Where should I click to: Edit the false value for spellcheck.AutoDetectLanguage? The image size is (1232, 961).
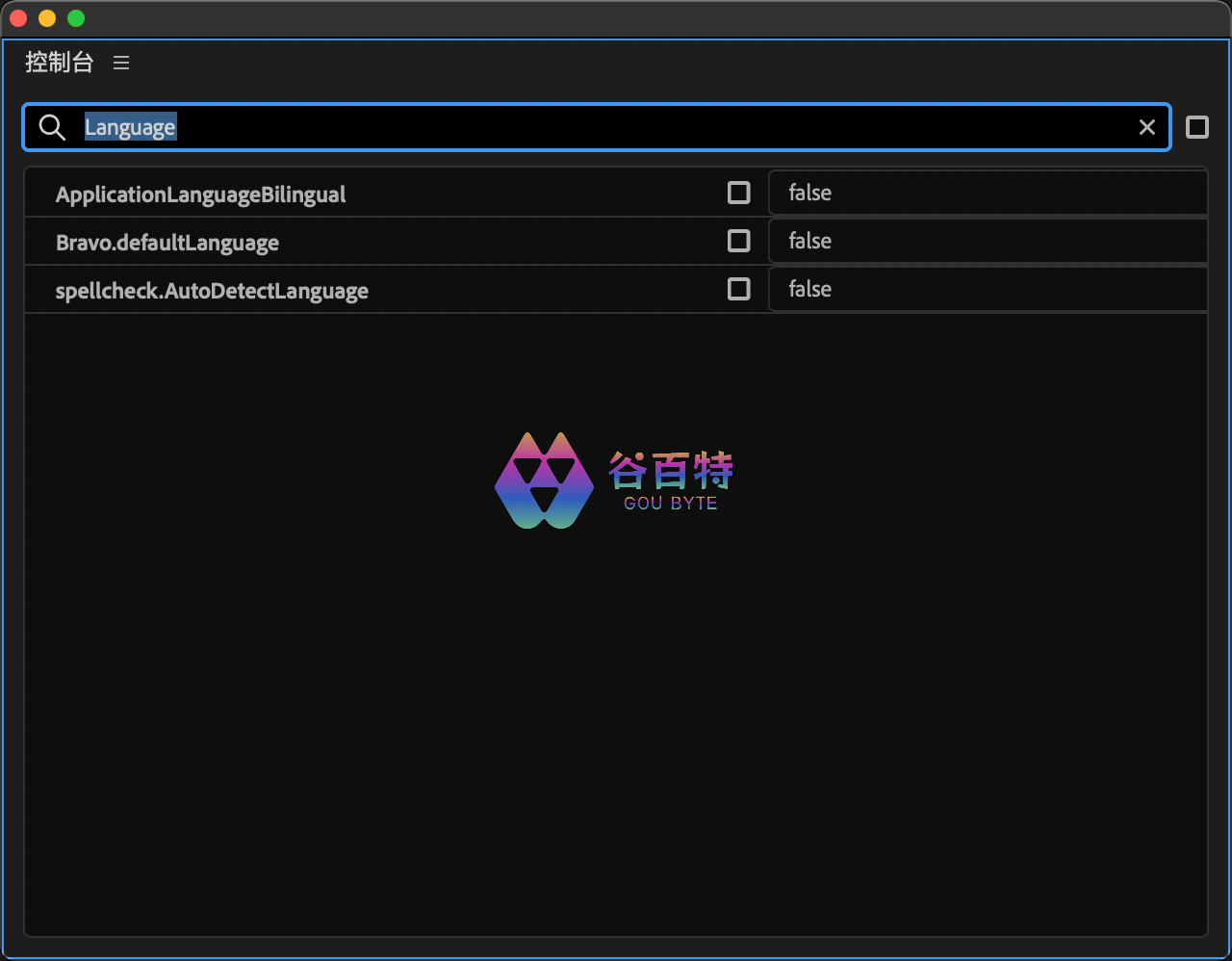(987, 289)
